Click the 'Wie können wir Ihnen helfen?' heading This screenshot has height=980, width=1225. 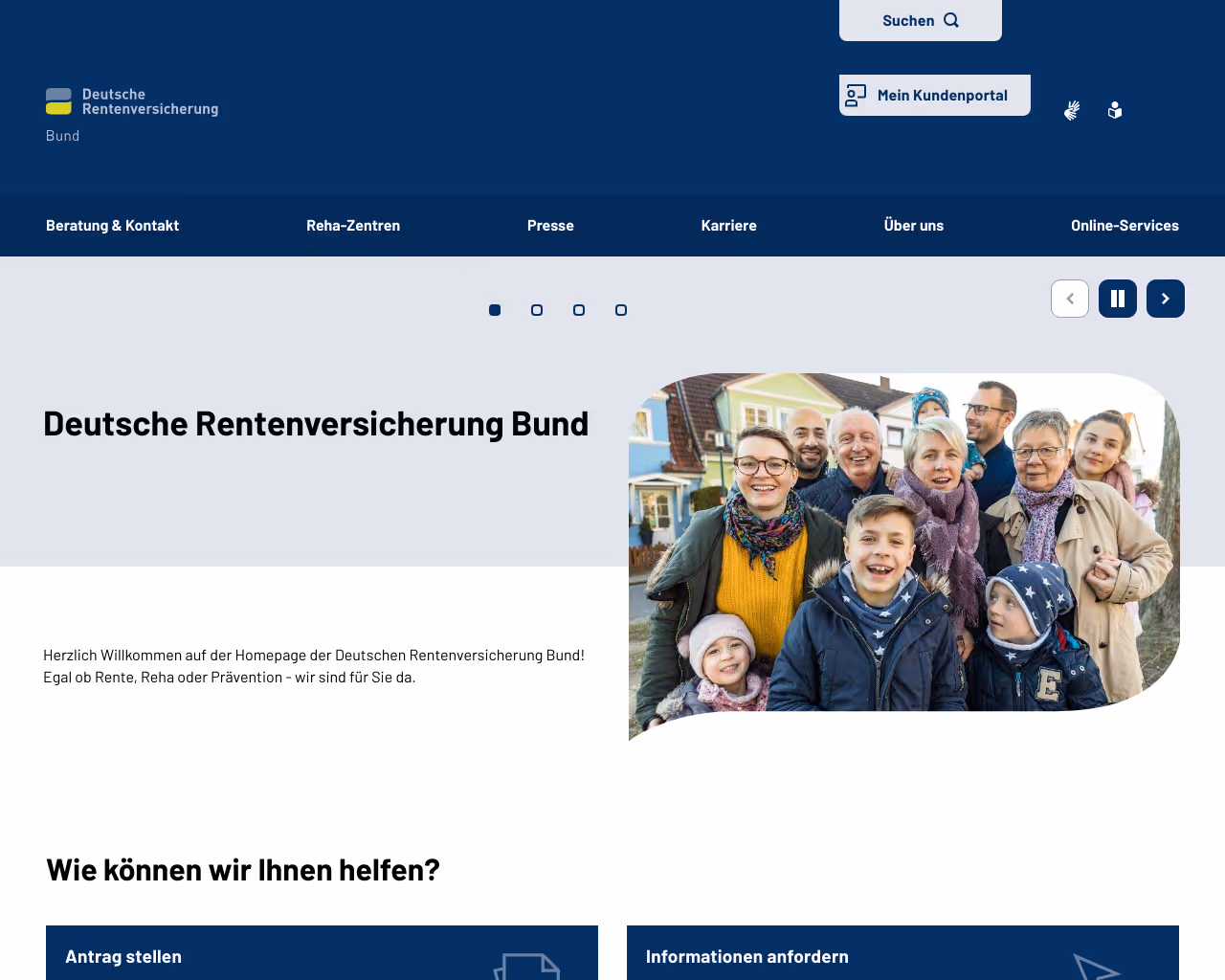tap(243, 870)
